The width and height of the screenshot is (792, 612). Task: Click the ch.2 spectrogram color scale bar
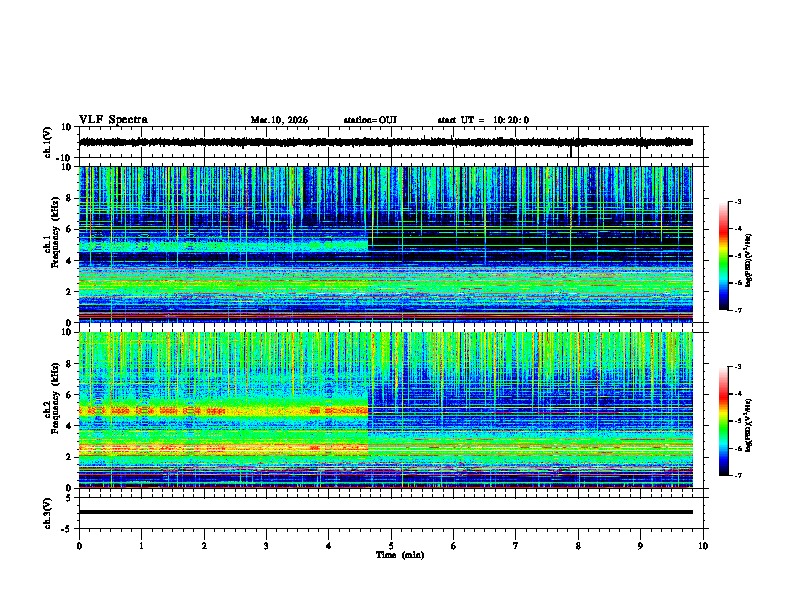pyautogui.click(x=724, y=421)
